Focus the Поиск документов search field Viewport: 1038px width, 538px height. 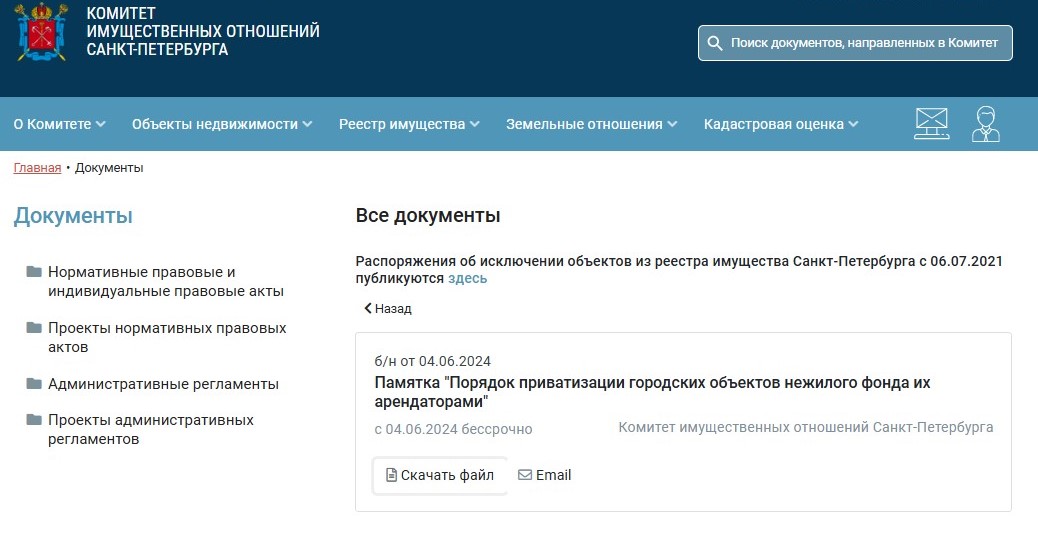tap(855, 43)
